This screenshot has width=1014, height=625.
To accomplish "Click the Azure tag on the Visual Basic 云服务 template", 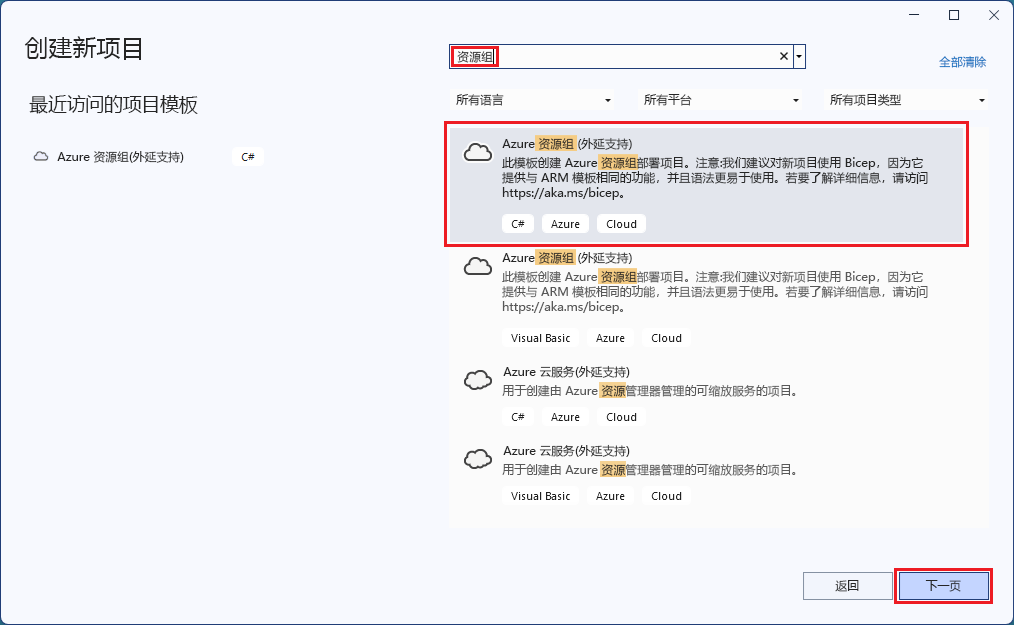I will pyautogui.click(x=610, y=495).
